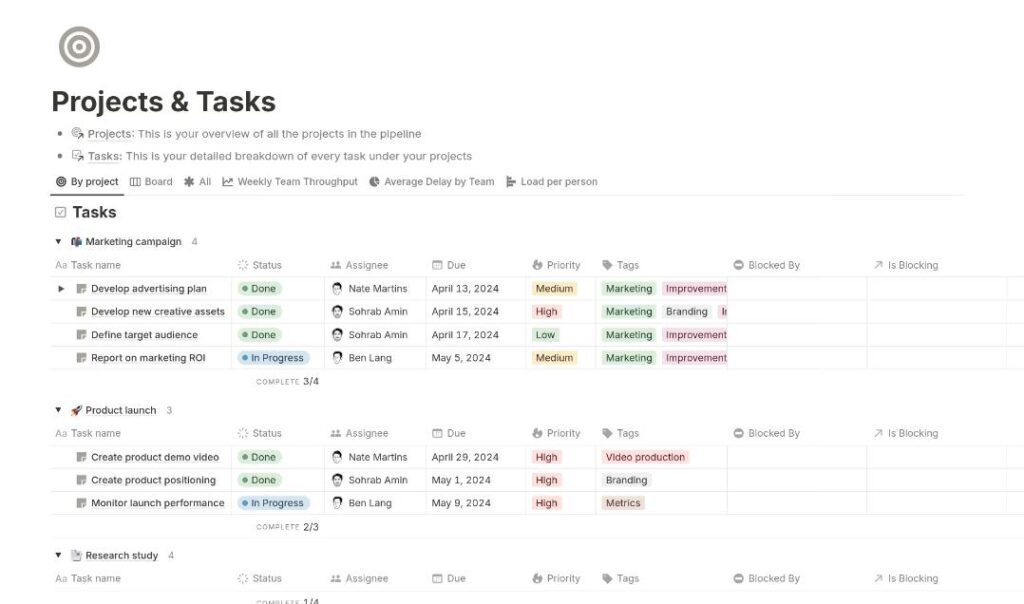The height and width of the screenshot is (604, 1024).
Task: Click Nate Martins' avatar in the advertising plan row
Action: 337,289
